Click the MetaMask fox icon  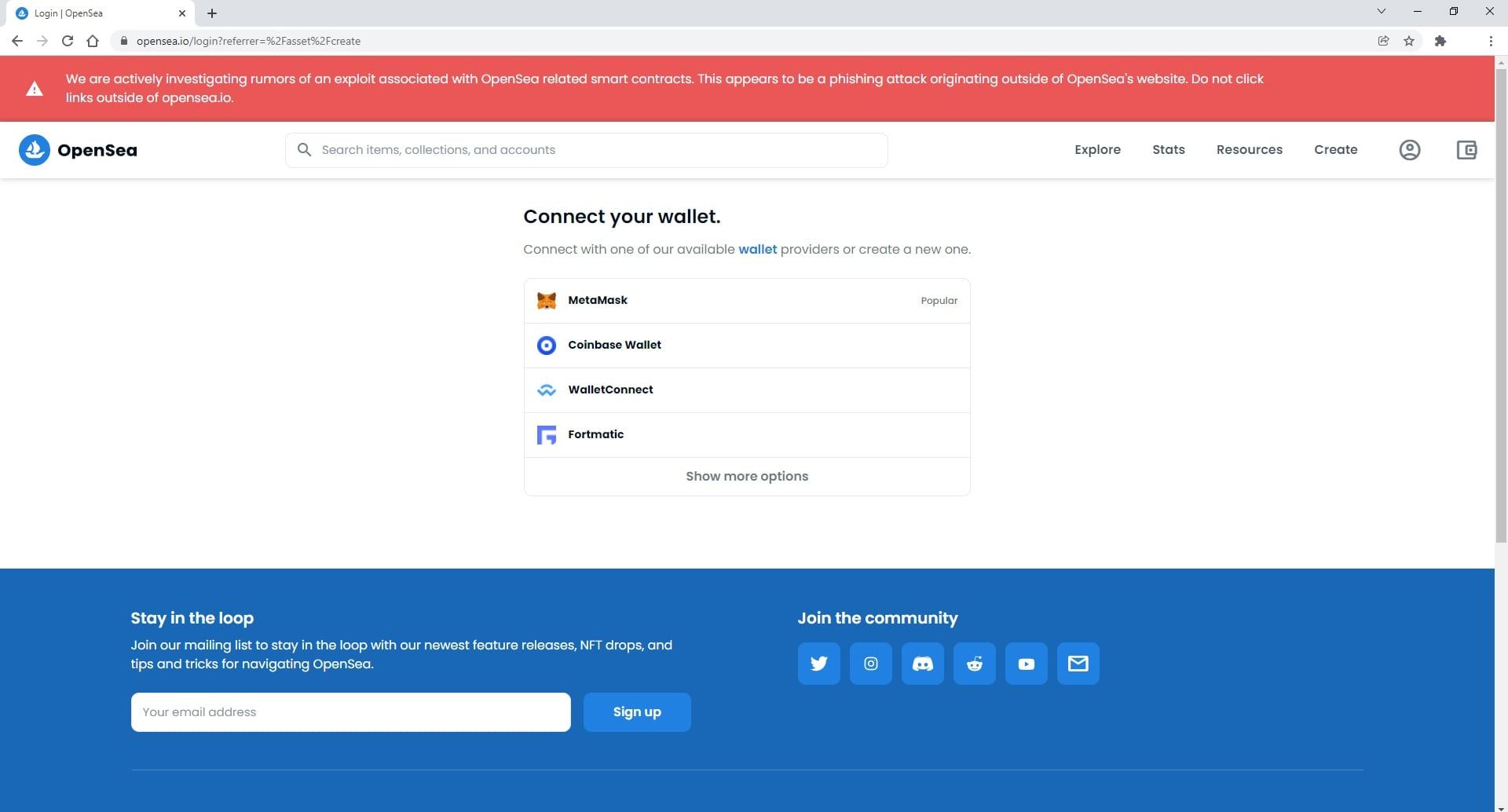[x=547, y=301]
